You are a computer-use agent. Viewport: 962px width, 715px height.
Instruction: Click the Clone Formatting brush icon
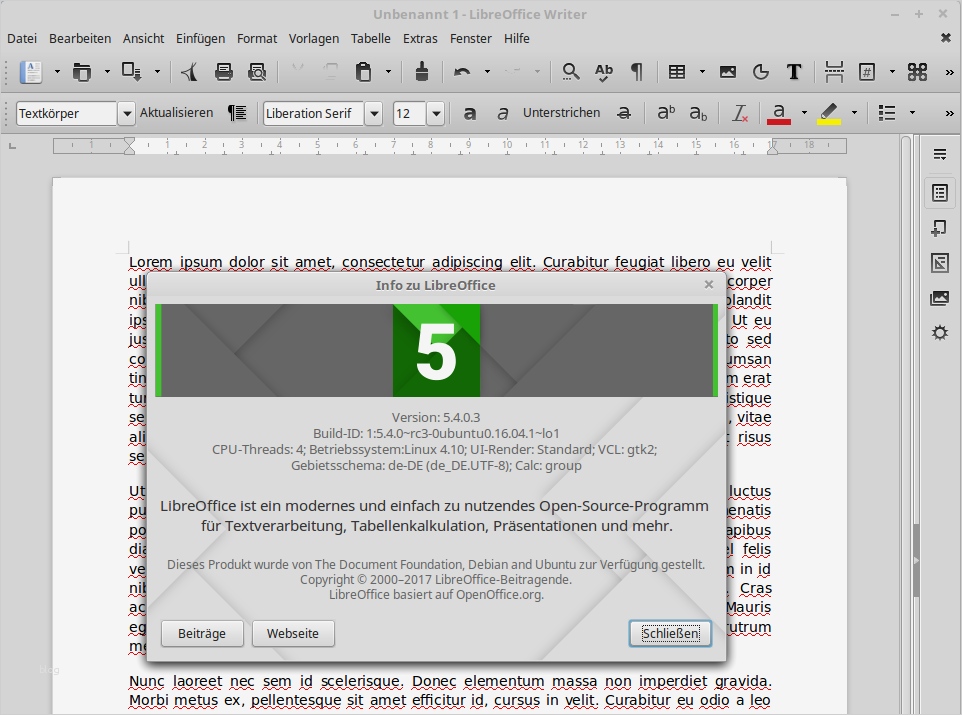coord(421,72)
